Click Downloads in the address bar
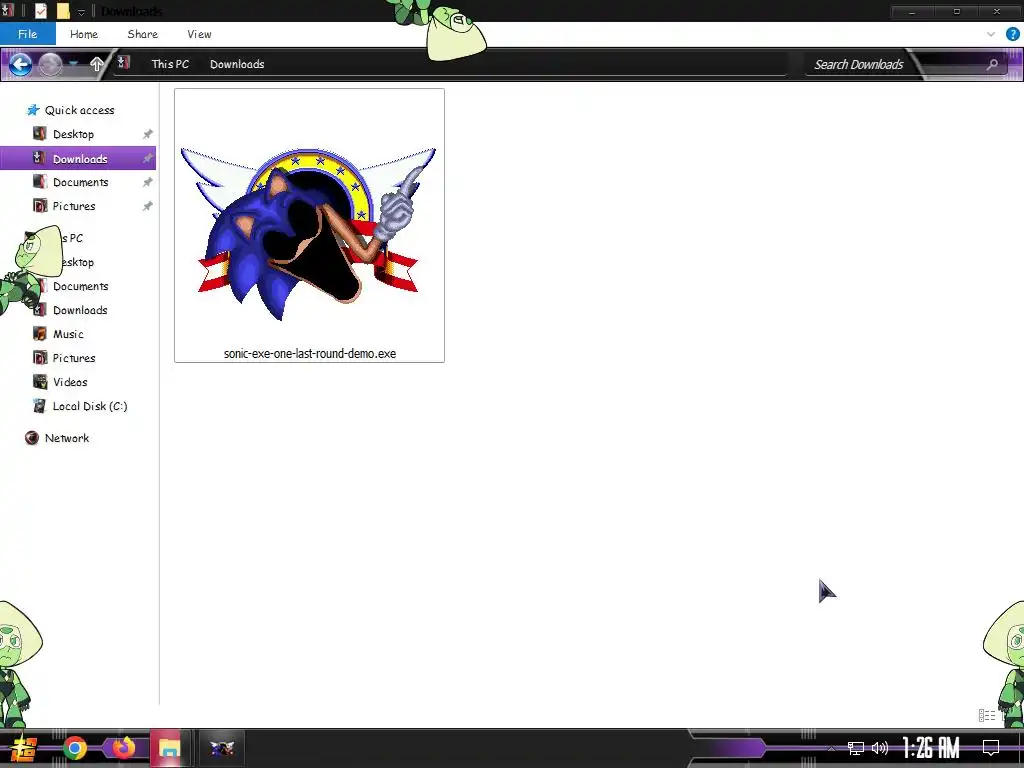Screen dimensions: 1024x768 pyautogui.click(x=237, y=64)
